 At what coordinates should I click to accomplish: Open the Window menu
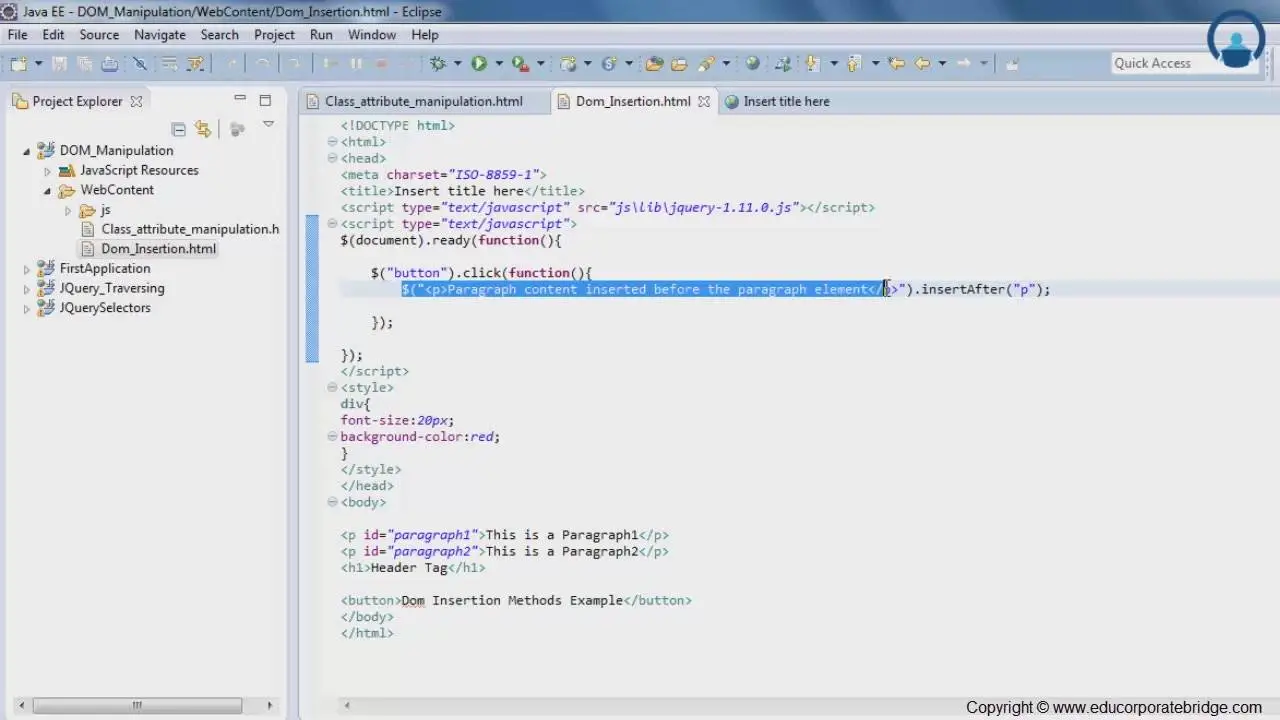pyautogui.click(x=372, y=34)
